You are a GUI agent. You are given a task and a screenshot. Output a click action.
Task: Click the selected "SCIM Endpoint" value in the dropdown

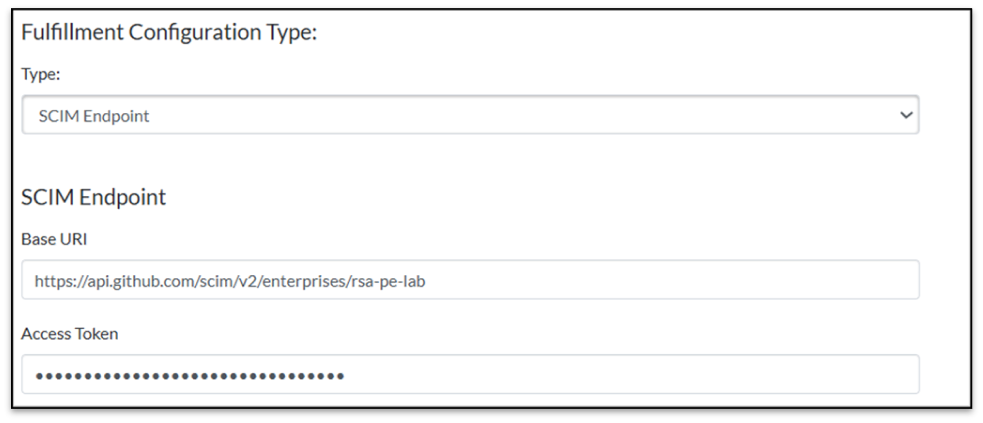(x=94, y=116)
